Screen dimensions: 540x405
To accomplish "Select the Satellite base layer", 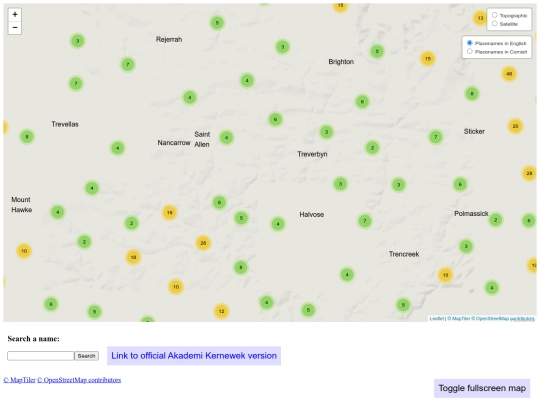I will click(x=495, y=23).
